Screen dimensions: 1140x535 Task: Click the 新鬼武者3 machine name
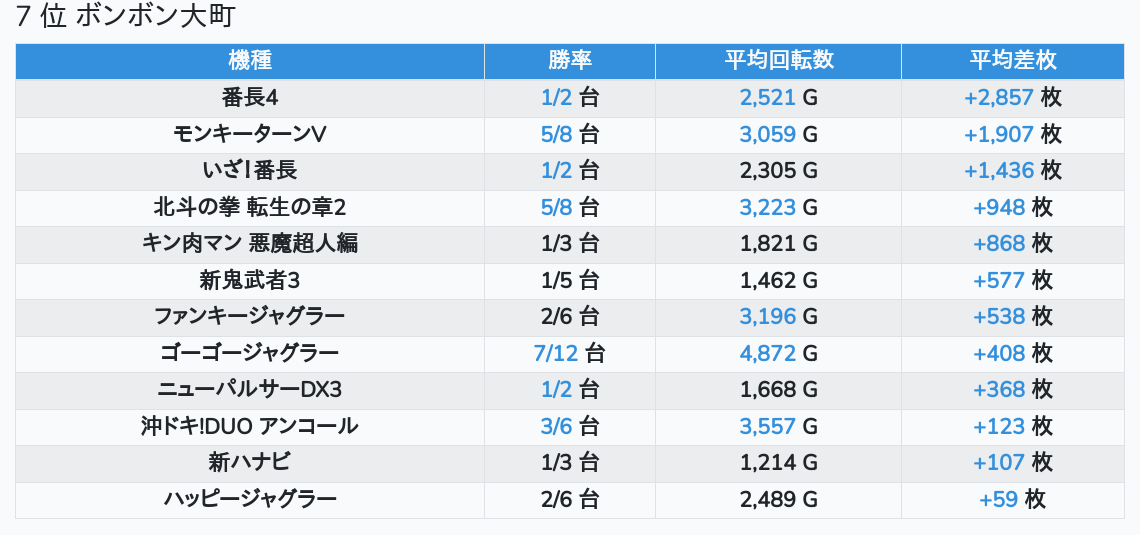pos(250,280)
